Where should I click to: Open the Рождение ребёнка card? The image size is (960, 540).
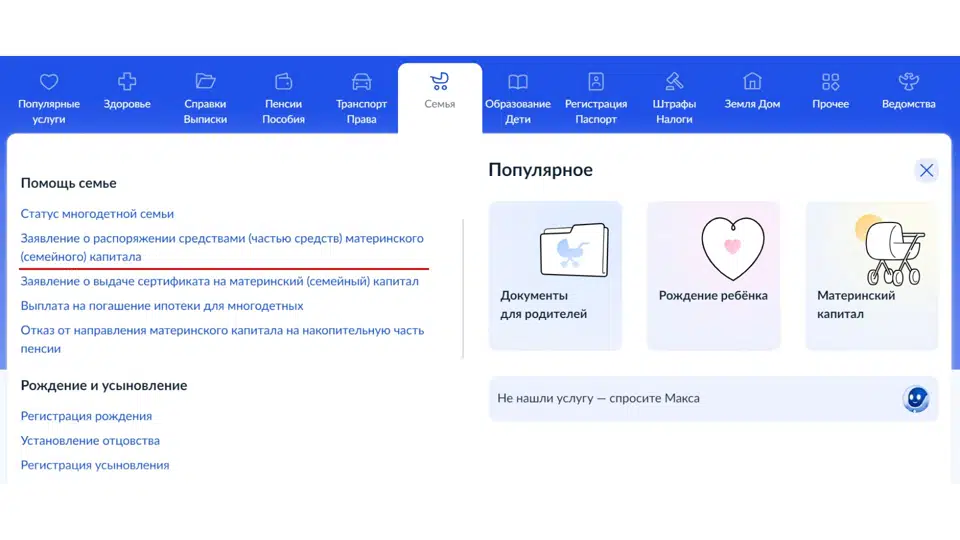coord(713,275)
